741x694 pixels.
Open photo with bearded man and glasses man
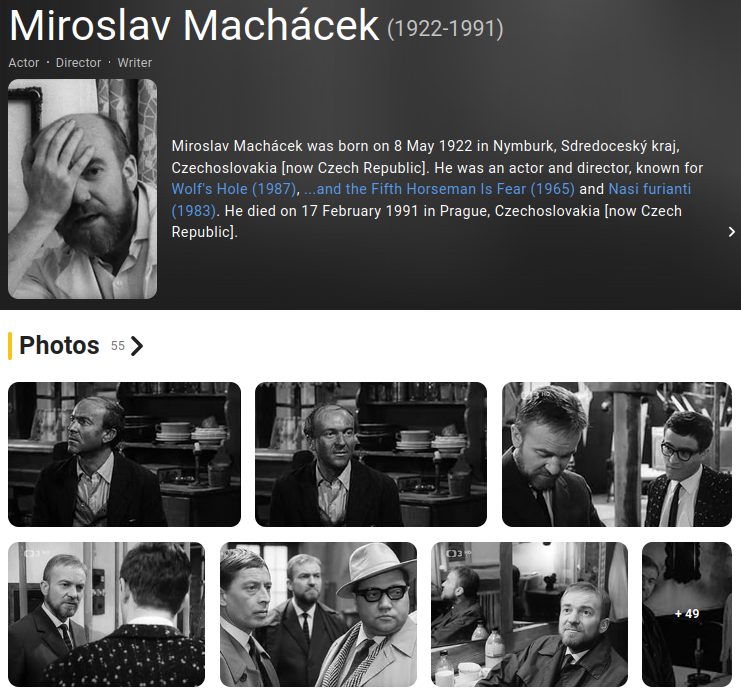(617, 454)
